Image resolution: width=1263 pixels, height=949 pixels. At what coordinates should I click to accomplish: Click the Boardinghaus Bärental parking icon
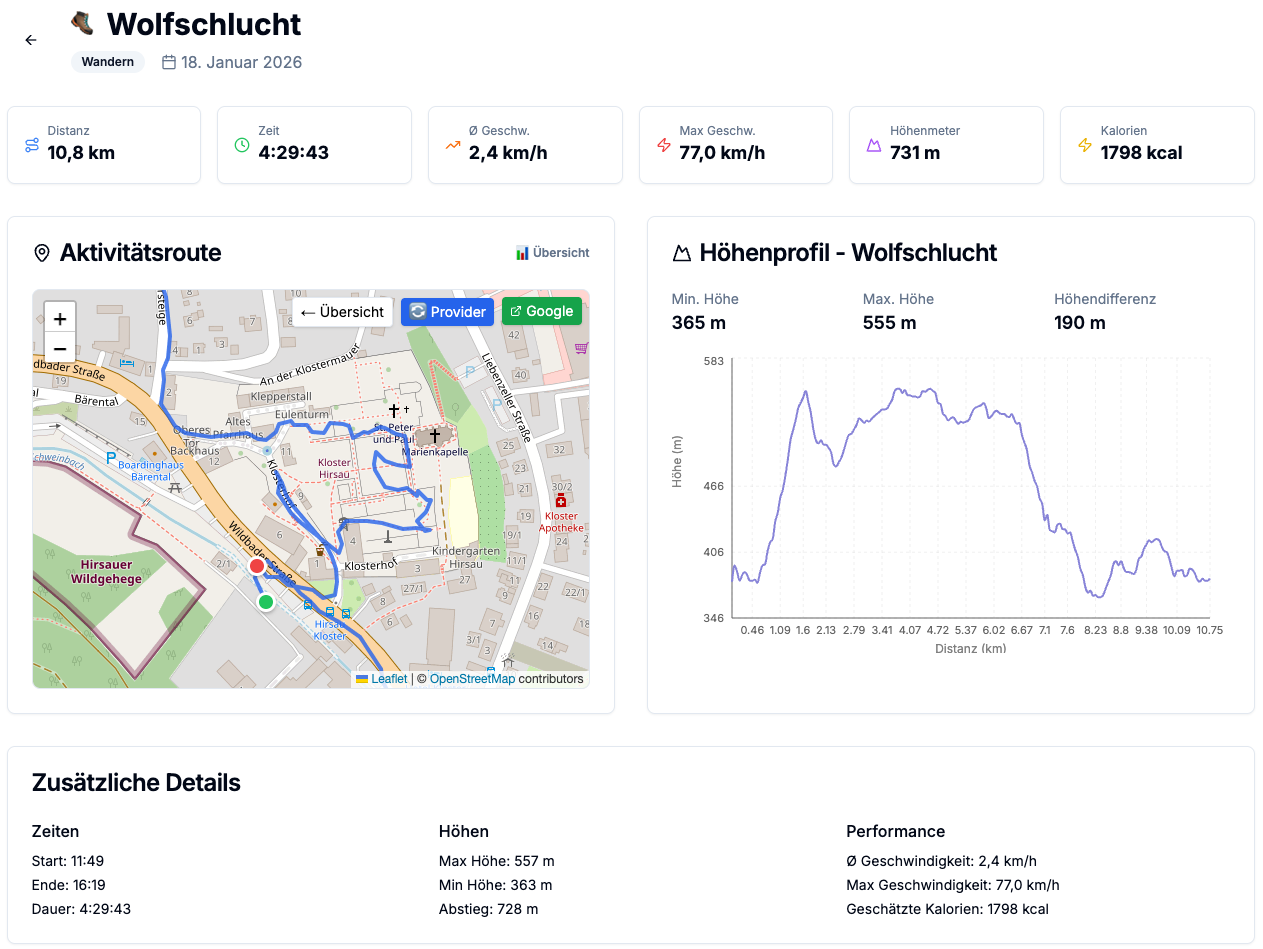coord(111,457)
